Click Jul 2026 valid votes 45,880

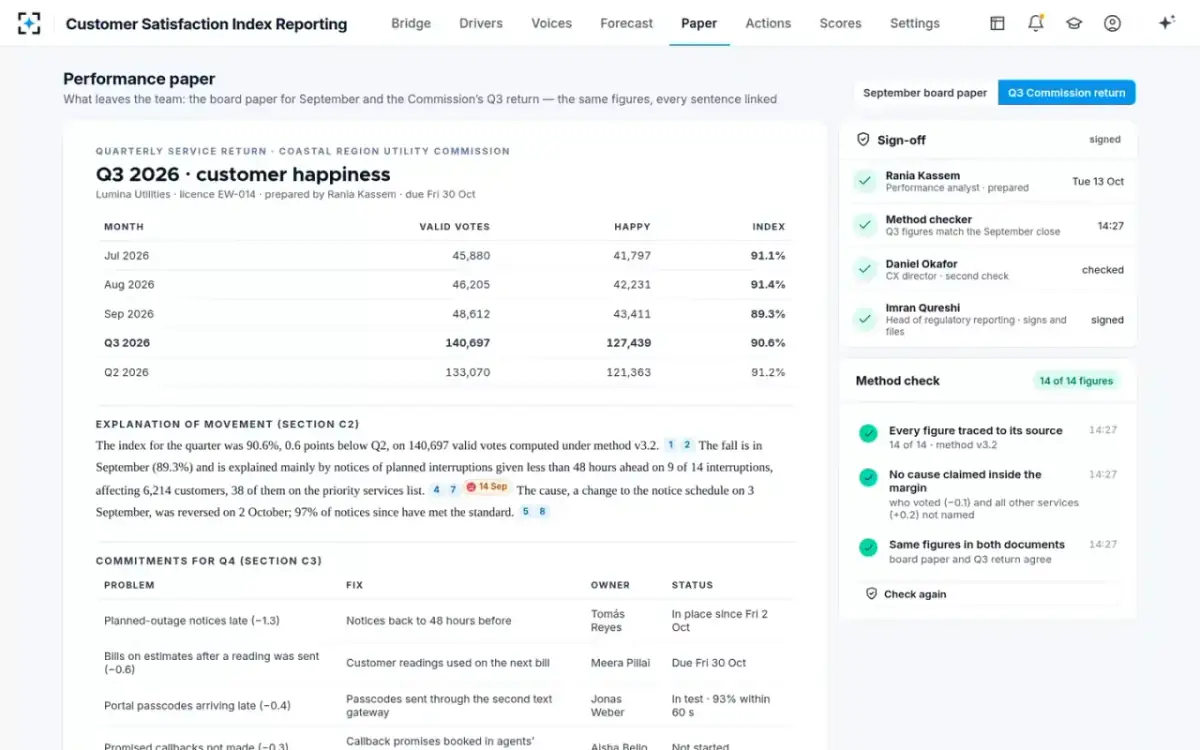471,256
